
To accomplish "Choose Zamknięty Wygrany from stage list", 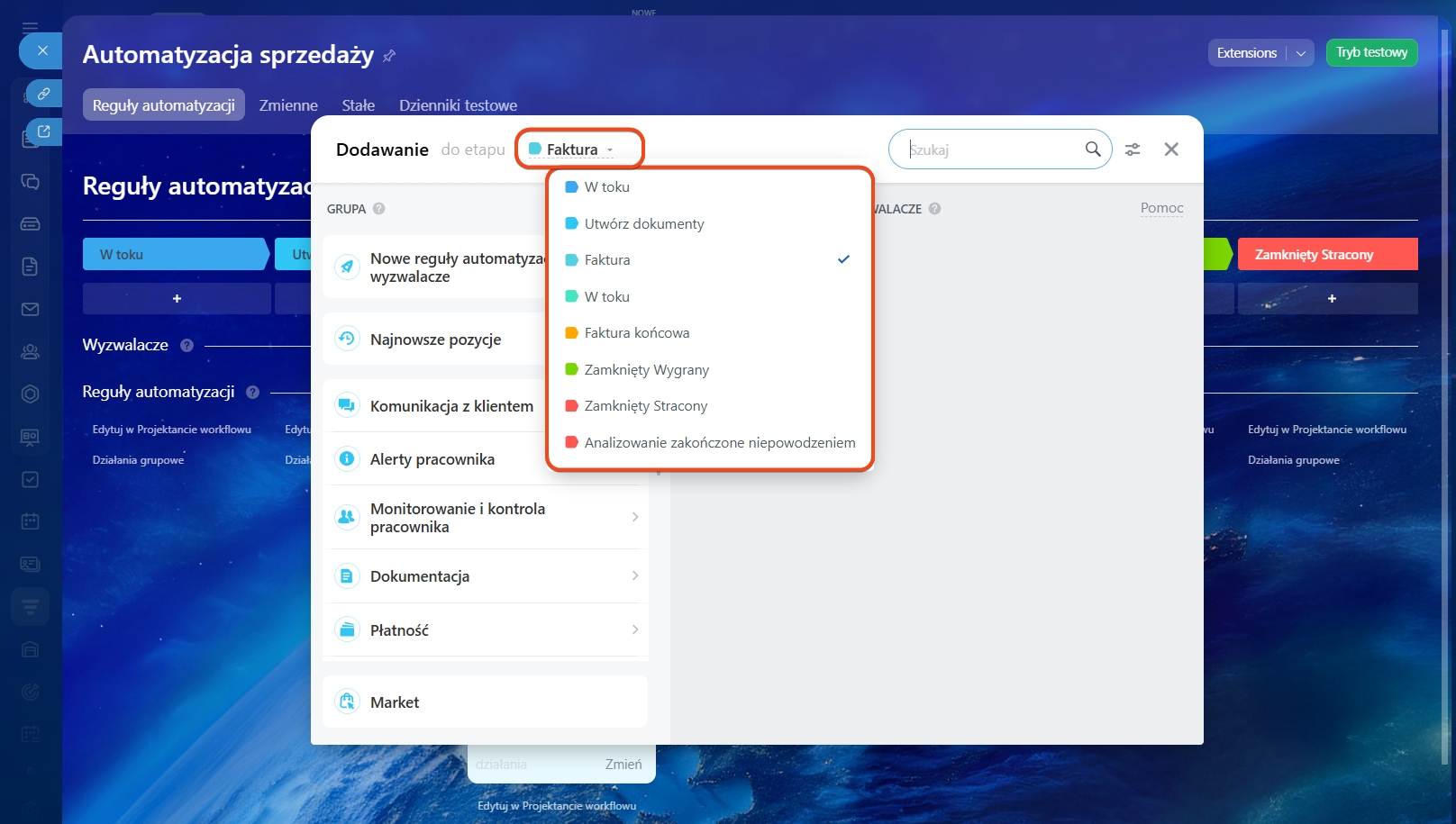I will [x=646, y=369].
